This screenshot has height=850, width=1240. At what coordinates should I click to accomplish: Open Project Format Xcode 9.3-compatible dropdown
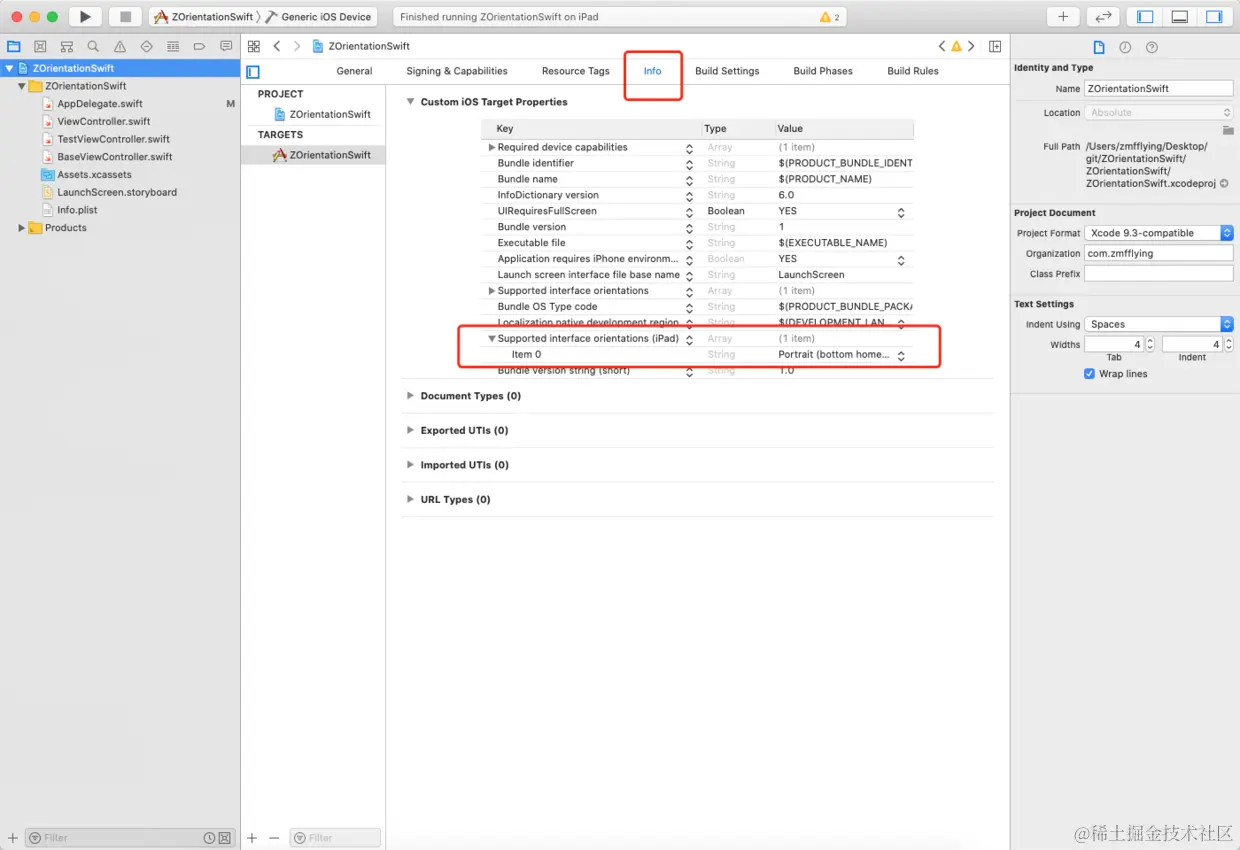click(x=1159, y=233)
